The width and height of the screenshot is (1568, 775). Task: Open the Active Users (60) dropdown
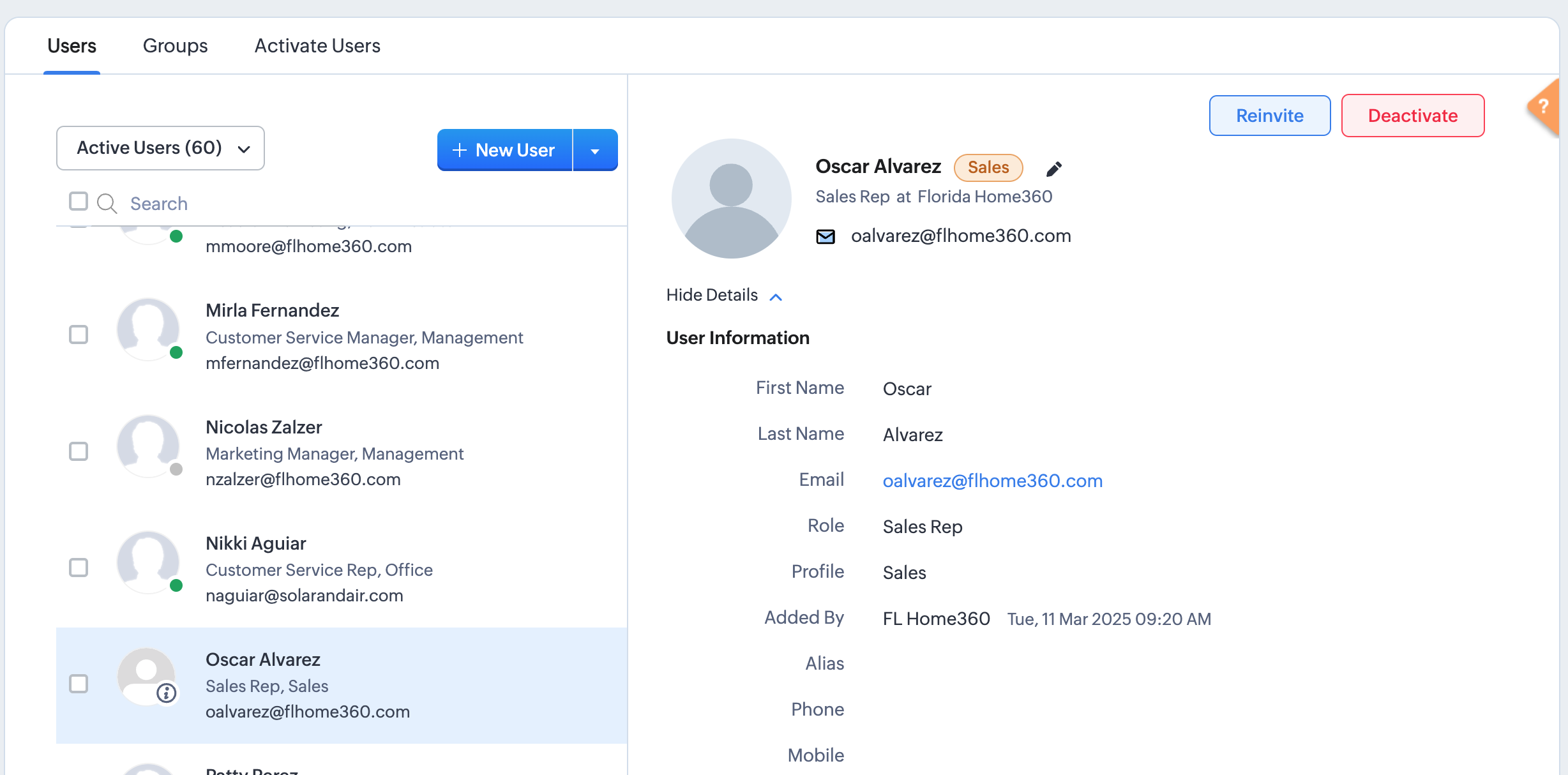coord(160,148)
